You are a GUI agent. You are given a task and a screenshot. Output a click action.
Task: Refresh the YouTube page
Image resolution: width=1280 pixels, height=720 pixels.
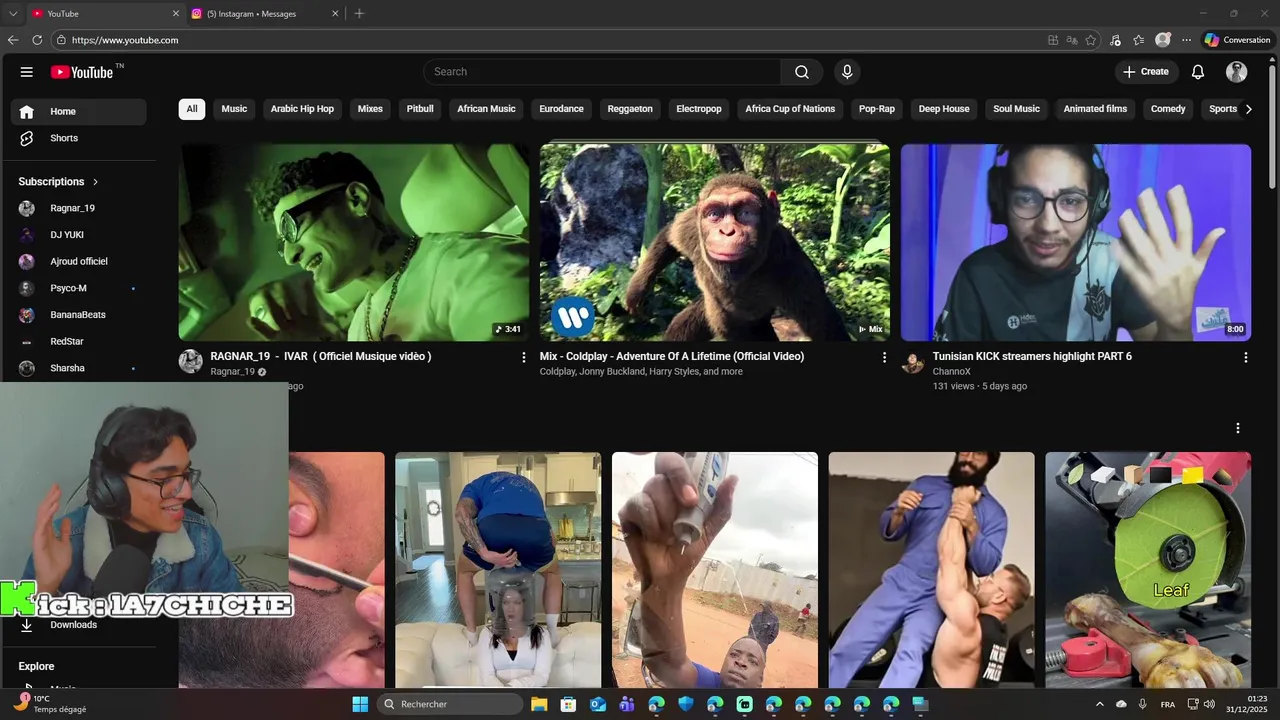coord(37,40)
